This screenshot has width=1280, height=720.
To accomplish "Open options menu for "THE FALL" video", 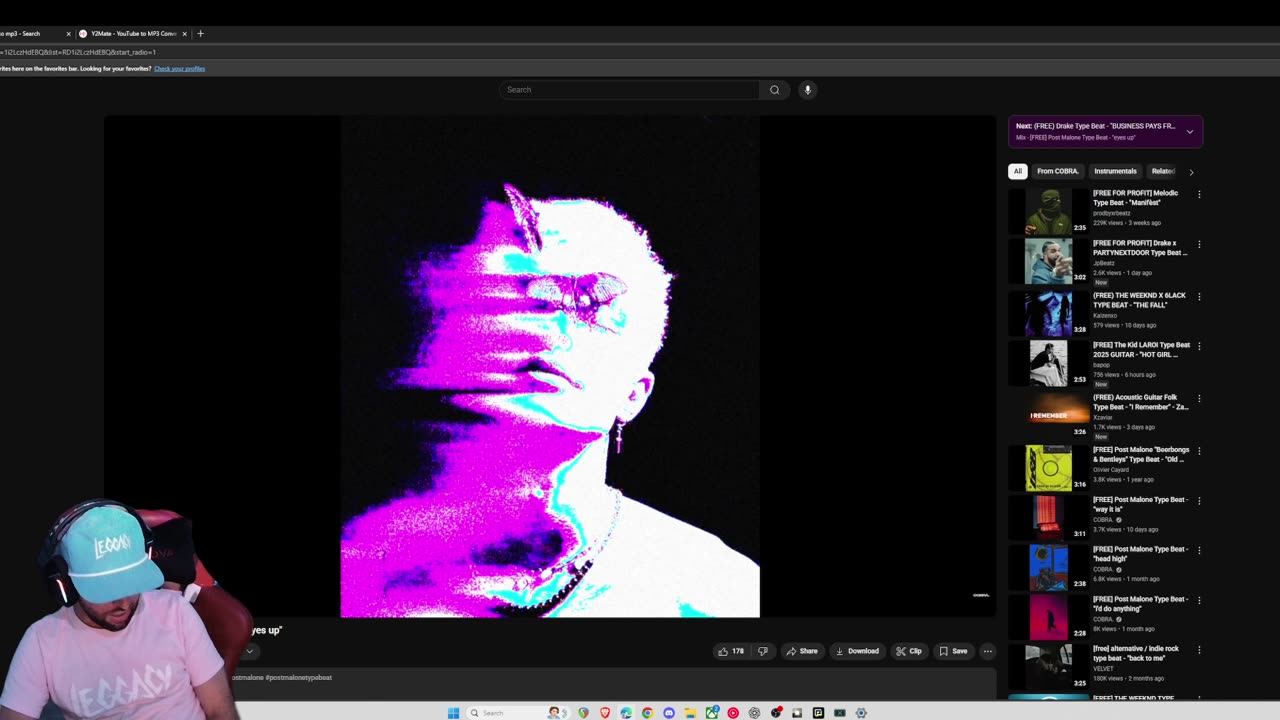I will click(1199, 297).
